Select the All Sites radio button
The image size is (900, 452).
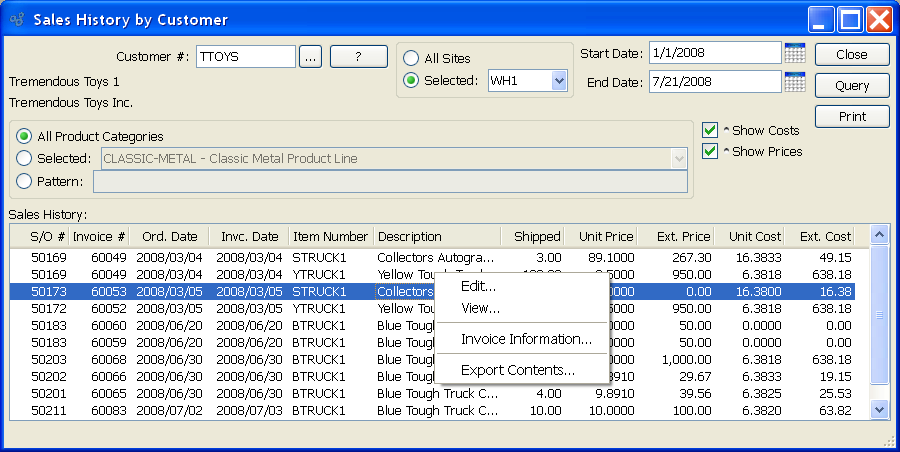coord(410,58)
